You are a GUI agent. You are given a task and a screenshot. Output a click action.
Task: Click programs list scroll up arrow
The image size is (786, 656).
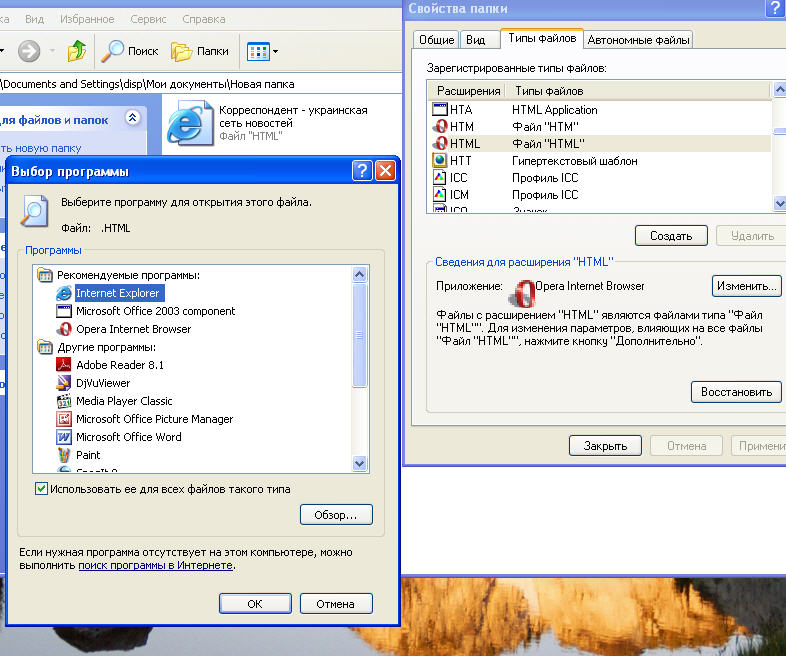coord(359,274)
